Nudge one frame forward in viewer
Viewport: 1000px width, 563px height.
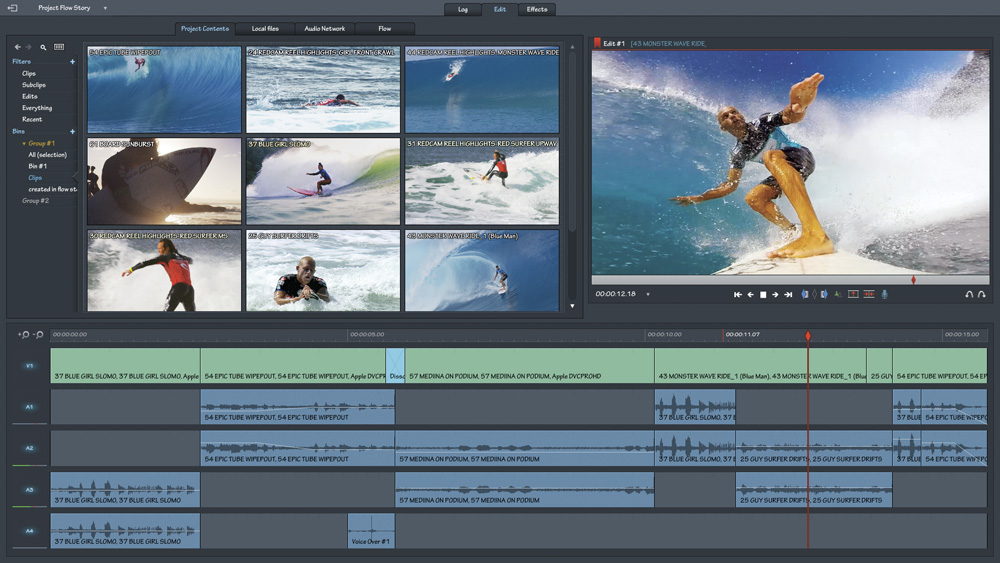[x=775, y=295]
